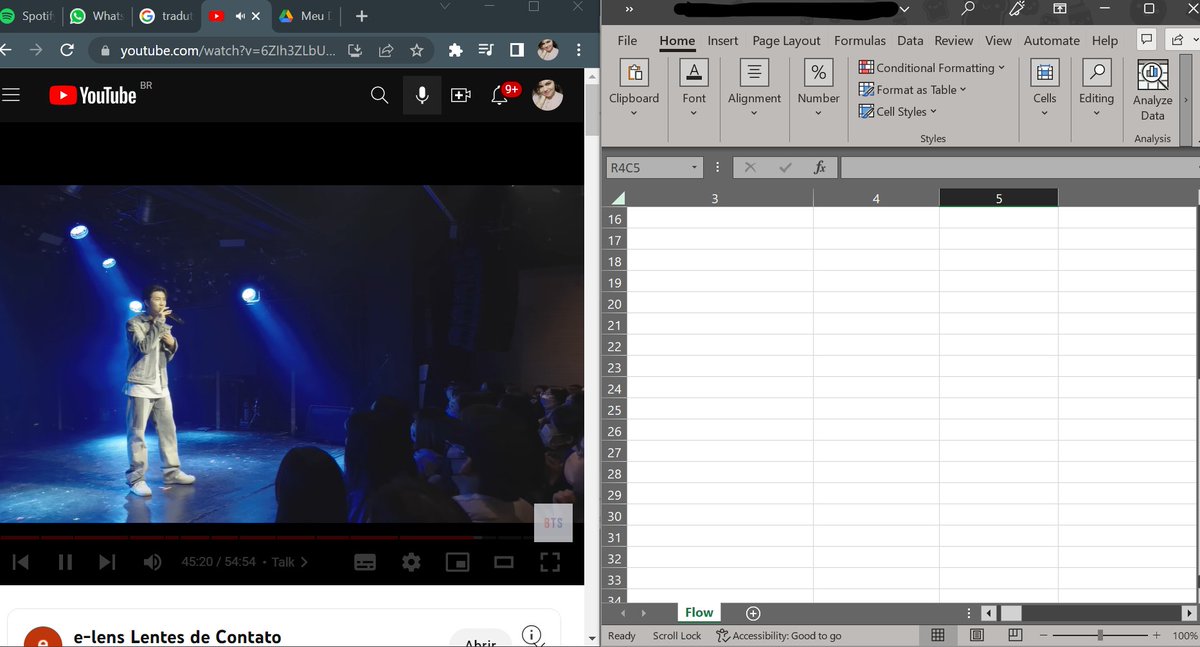Go to the previous video
1200x647 pixels.
pos(21,562)
